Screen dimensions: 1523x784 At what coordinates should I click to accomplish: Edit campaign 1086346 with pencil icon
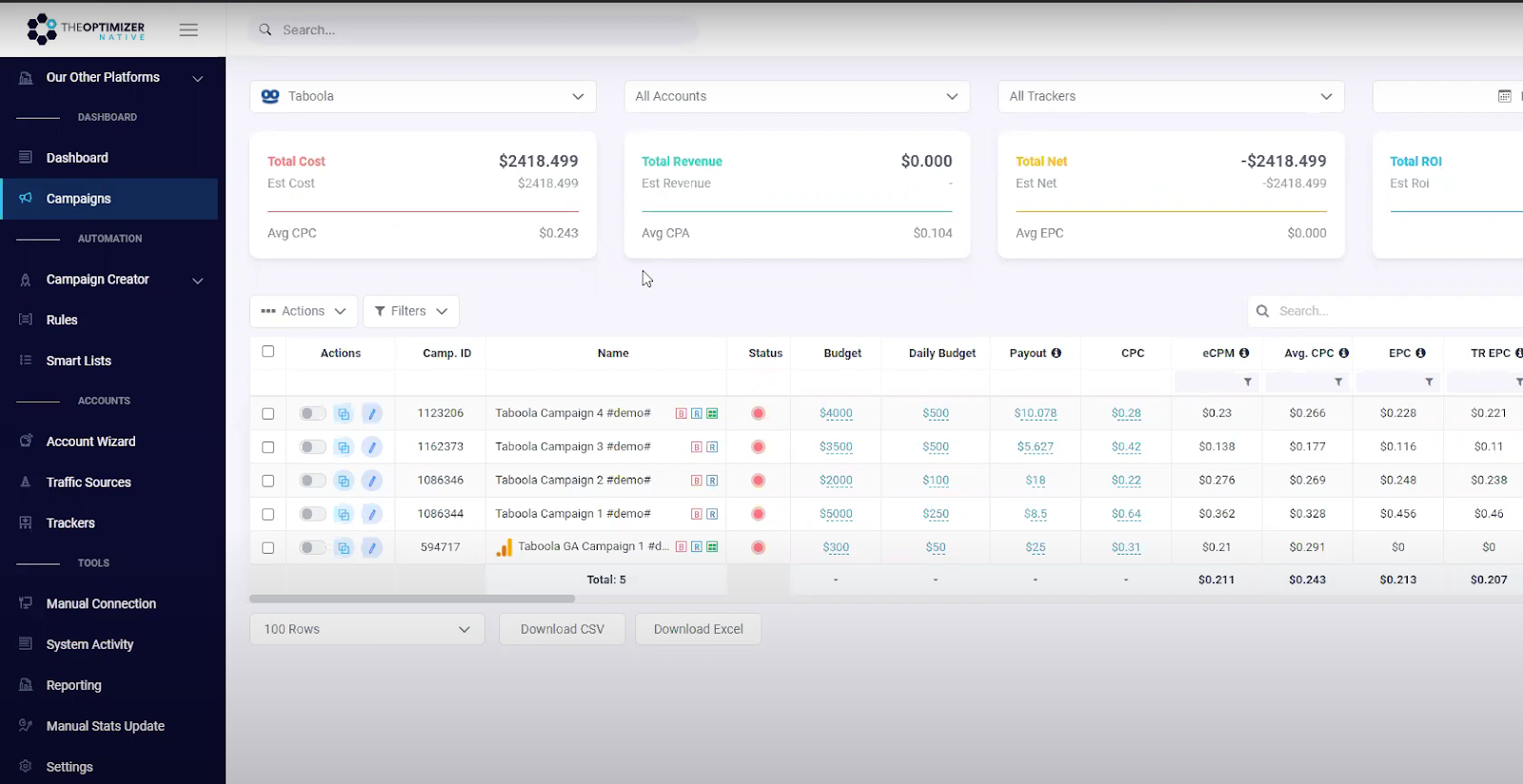click(372, 480)
